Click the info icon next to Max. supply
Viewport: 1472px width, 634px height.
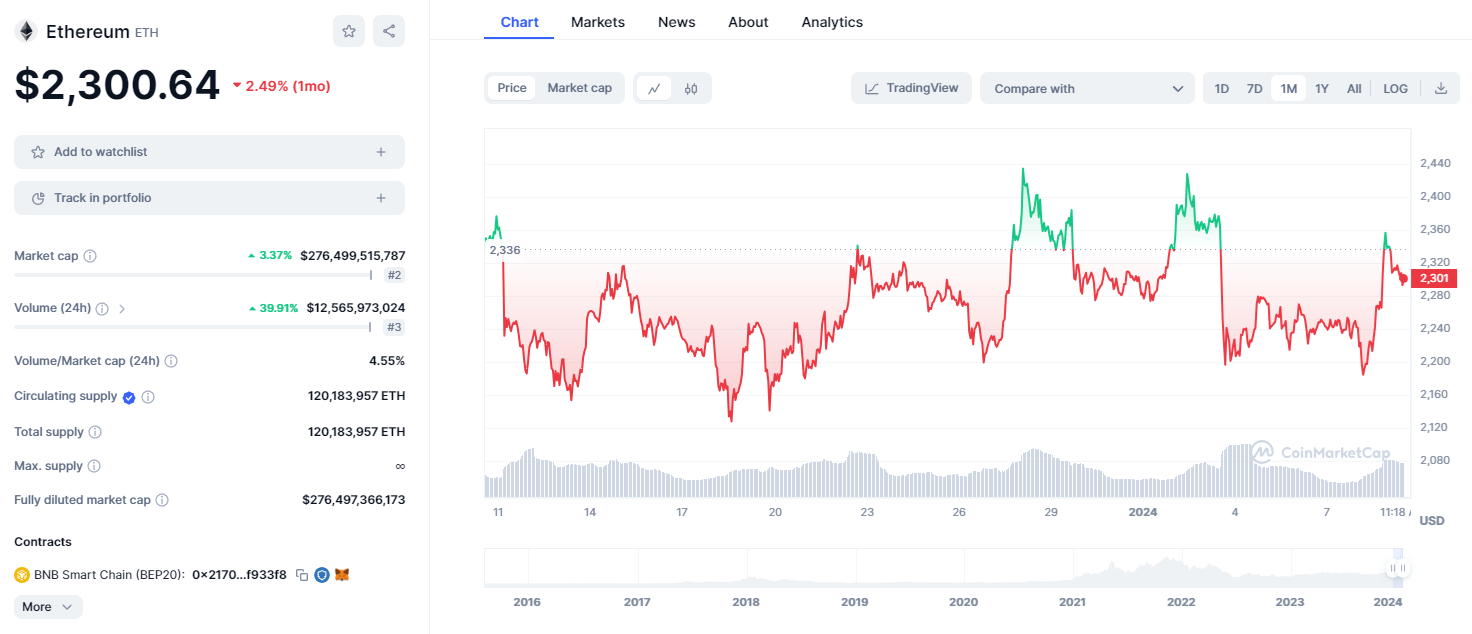point(94,466)
